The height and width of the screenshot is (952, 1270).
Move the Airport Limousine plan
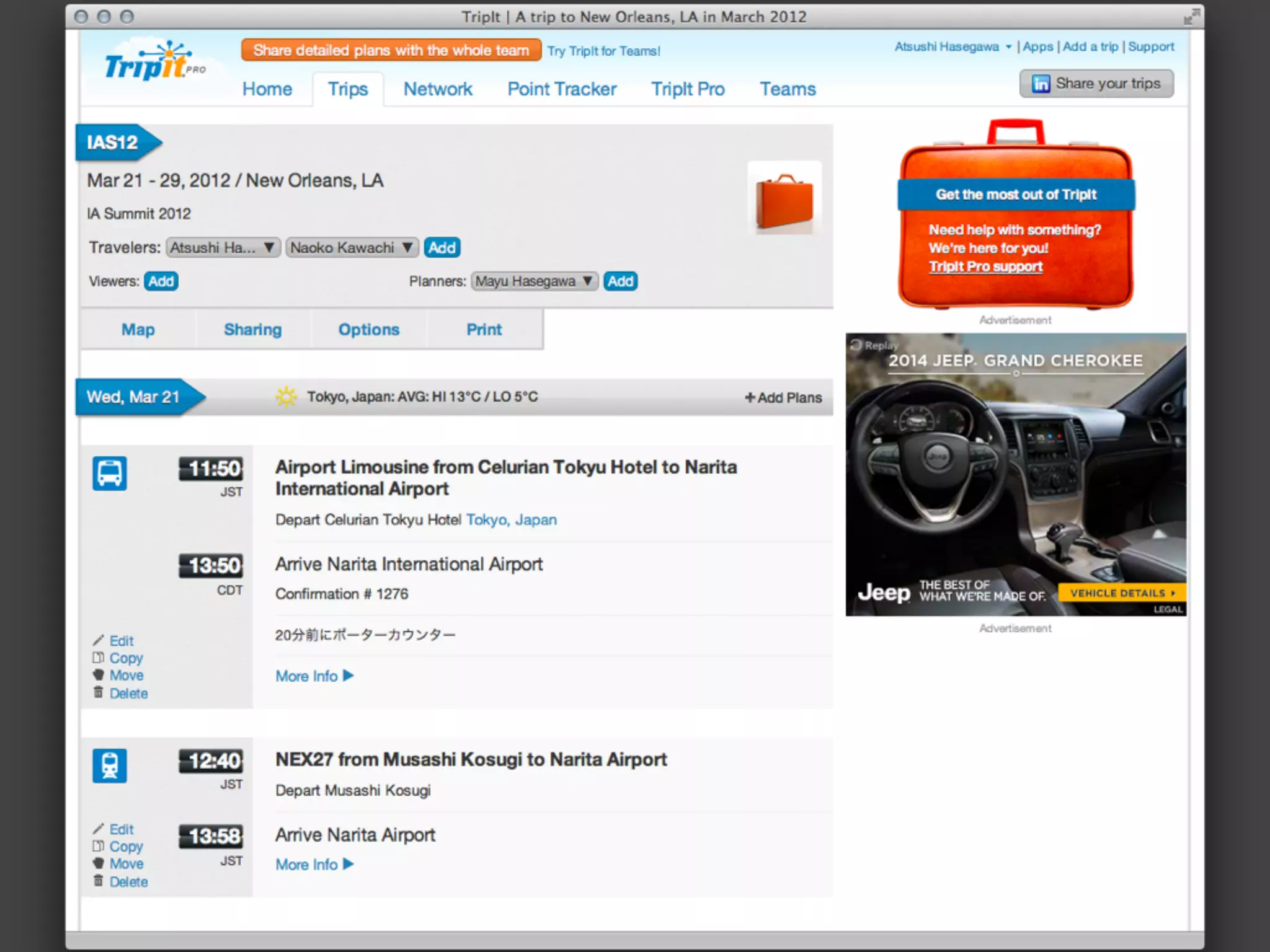[x=126, y=676]
